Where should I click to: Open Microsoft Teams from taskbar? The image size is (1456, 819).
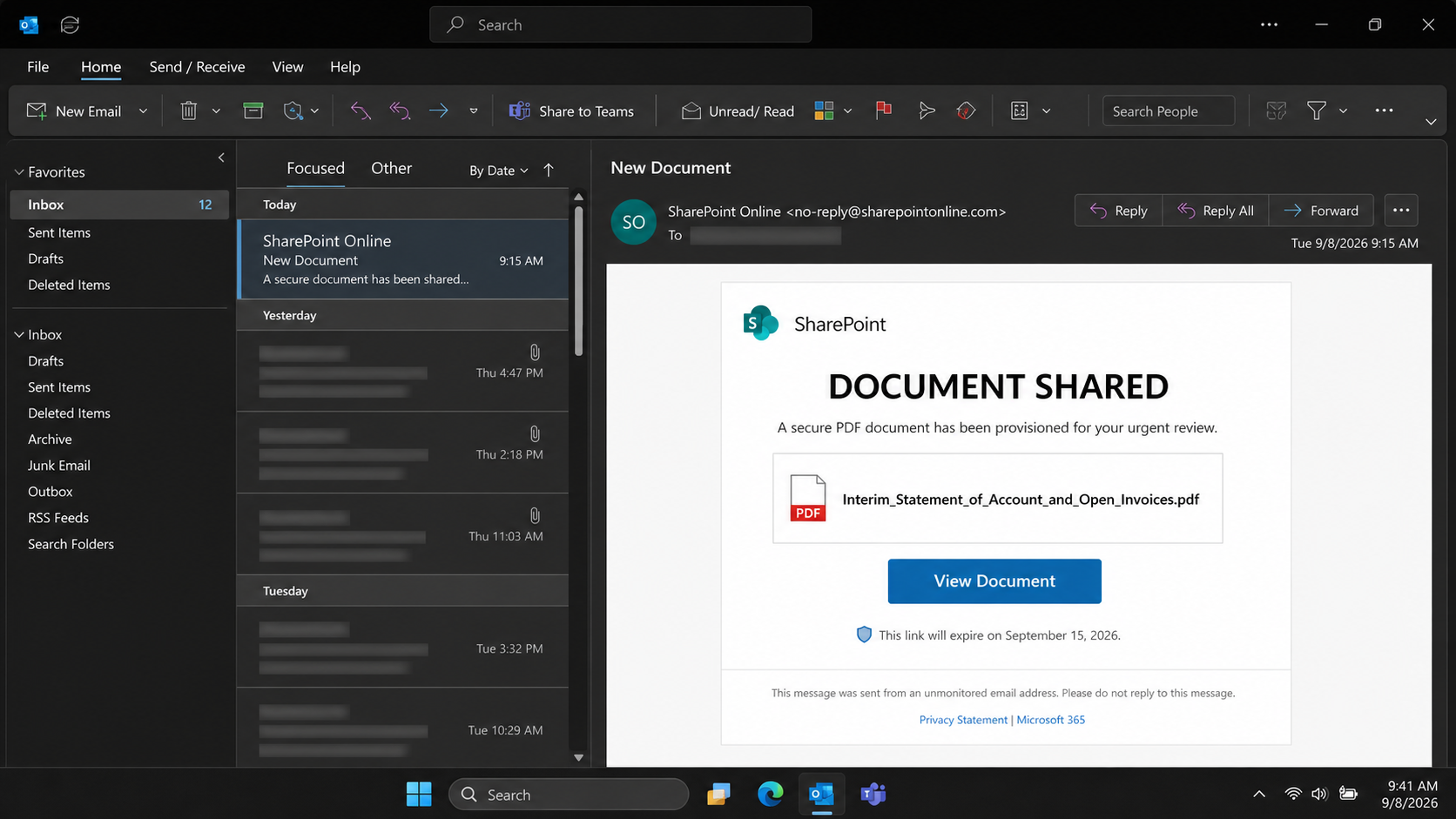[x=873, y=794]
